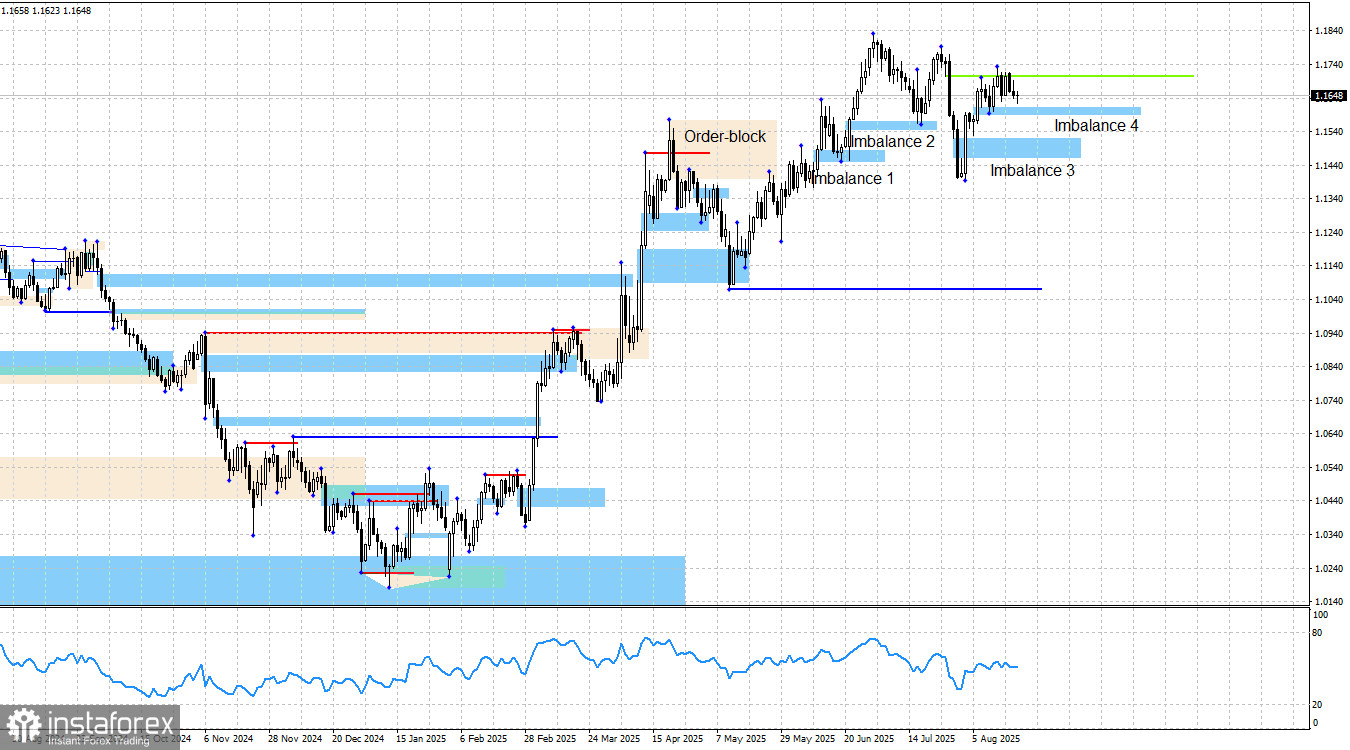Click price axis label 1.1840
The width and height of the screenshot is (1350, 750).
tap(1328, 31)
